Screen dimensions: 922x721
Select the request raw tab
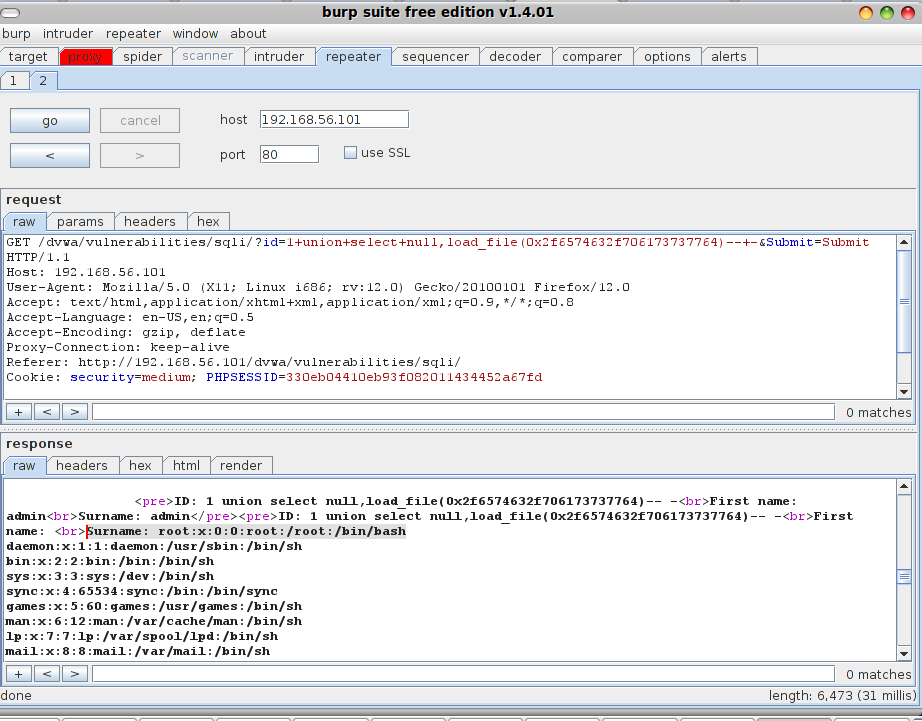point(24,222)
